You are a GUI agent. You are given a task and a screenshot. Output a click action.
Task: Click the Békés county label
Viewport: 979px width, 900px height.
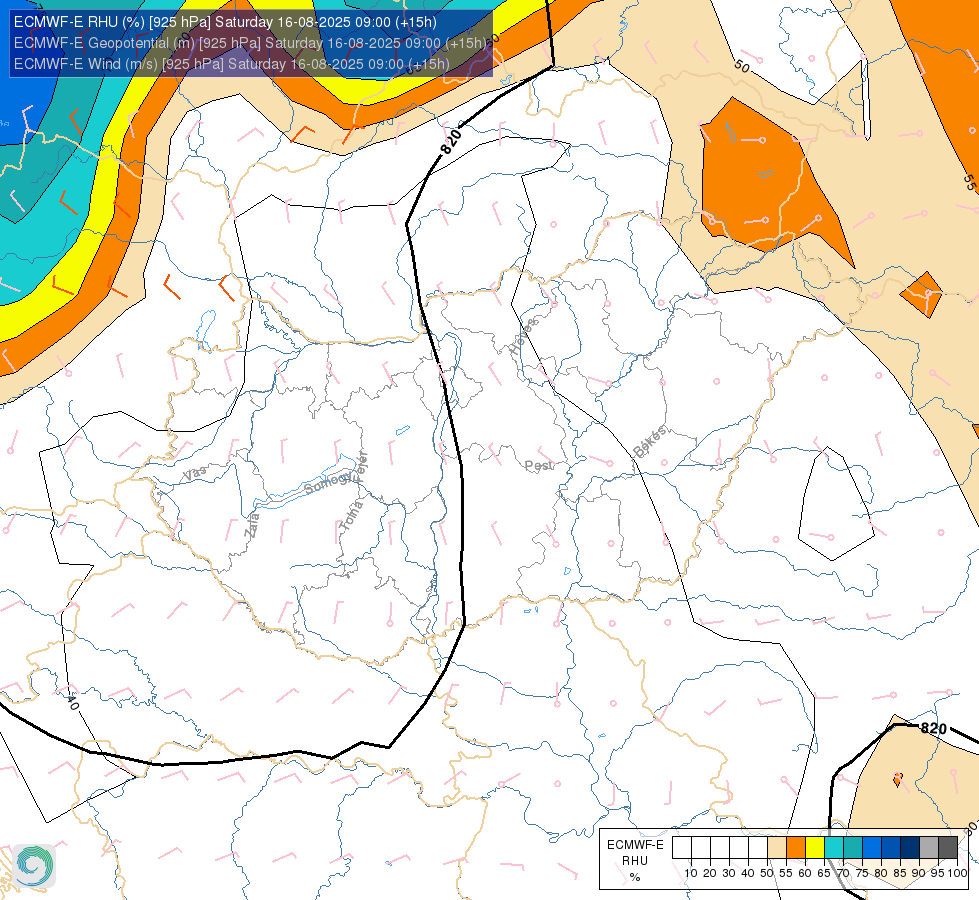(x=650, y=441)
